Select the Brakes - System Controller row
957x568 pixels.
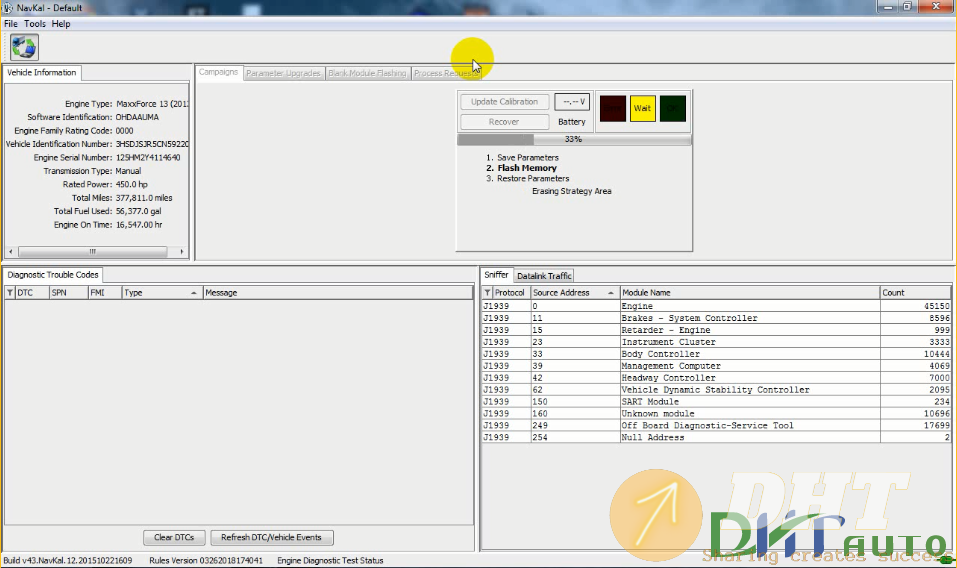(717, 318)
